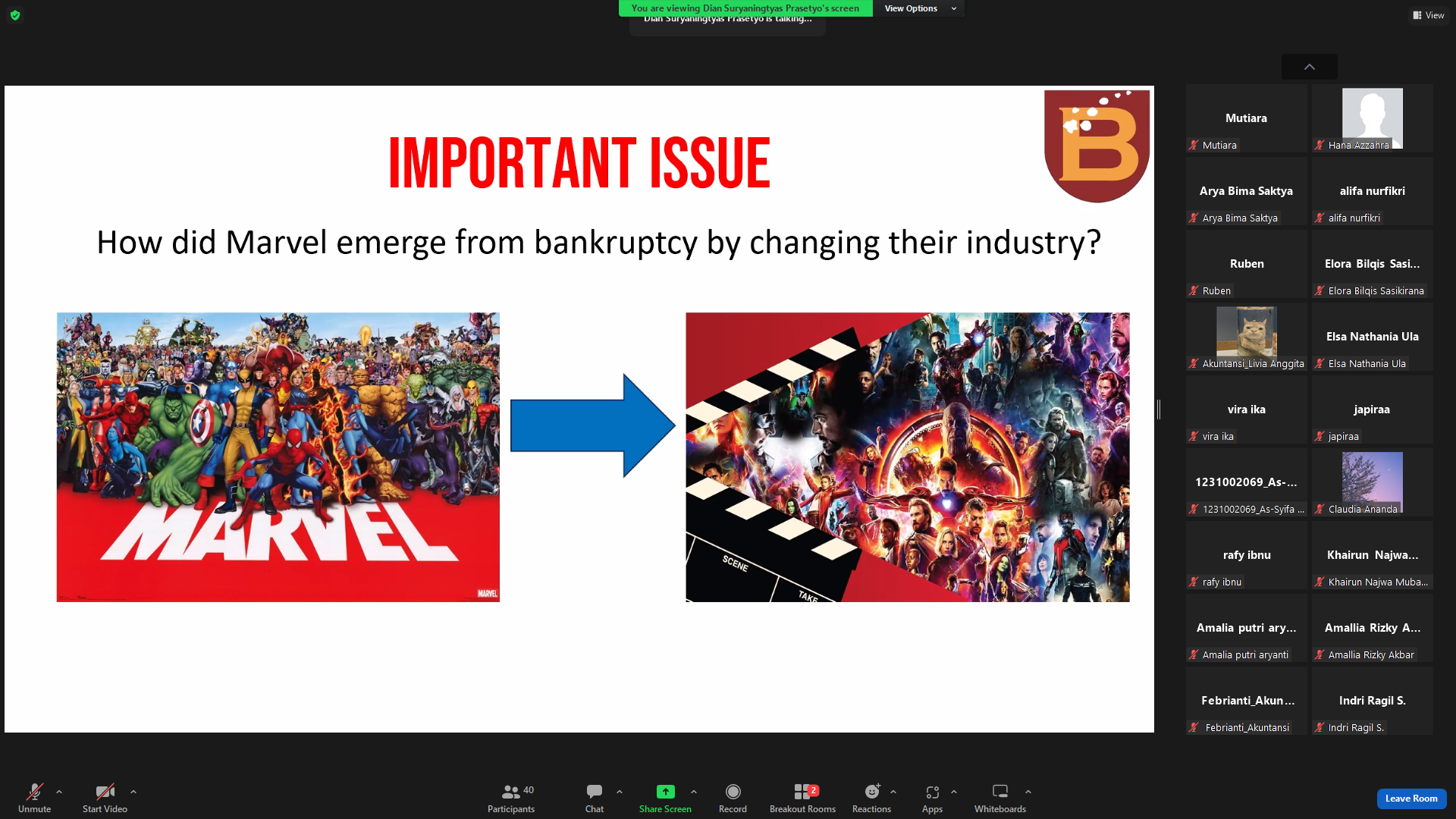This screenshot has height=819, width=1456.
Task: Click muted mic icon beside Febrianti_Akuntansi
Action: [x=1194, y=727]
